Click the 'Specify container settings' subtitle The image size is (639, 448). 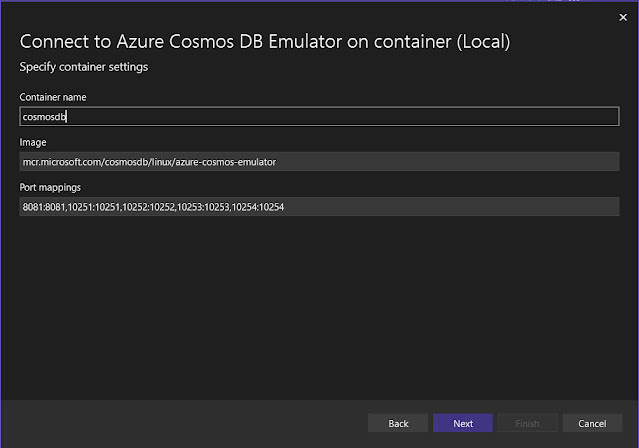pos(83,67)
